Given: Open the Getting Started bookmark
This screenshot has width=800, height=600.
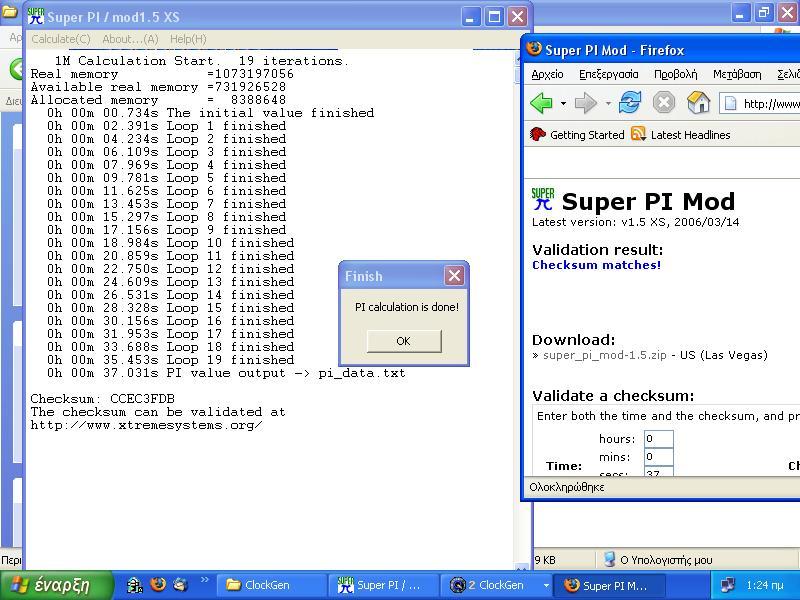Looking at the screenshot, I should (x=577, y=135).
